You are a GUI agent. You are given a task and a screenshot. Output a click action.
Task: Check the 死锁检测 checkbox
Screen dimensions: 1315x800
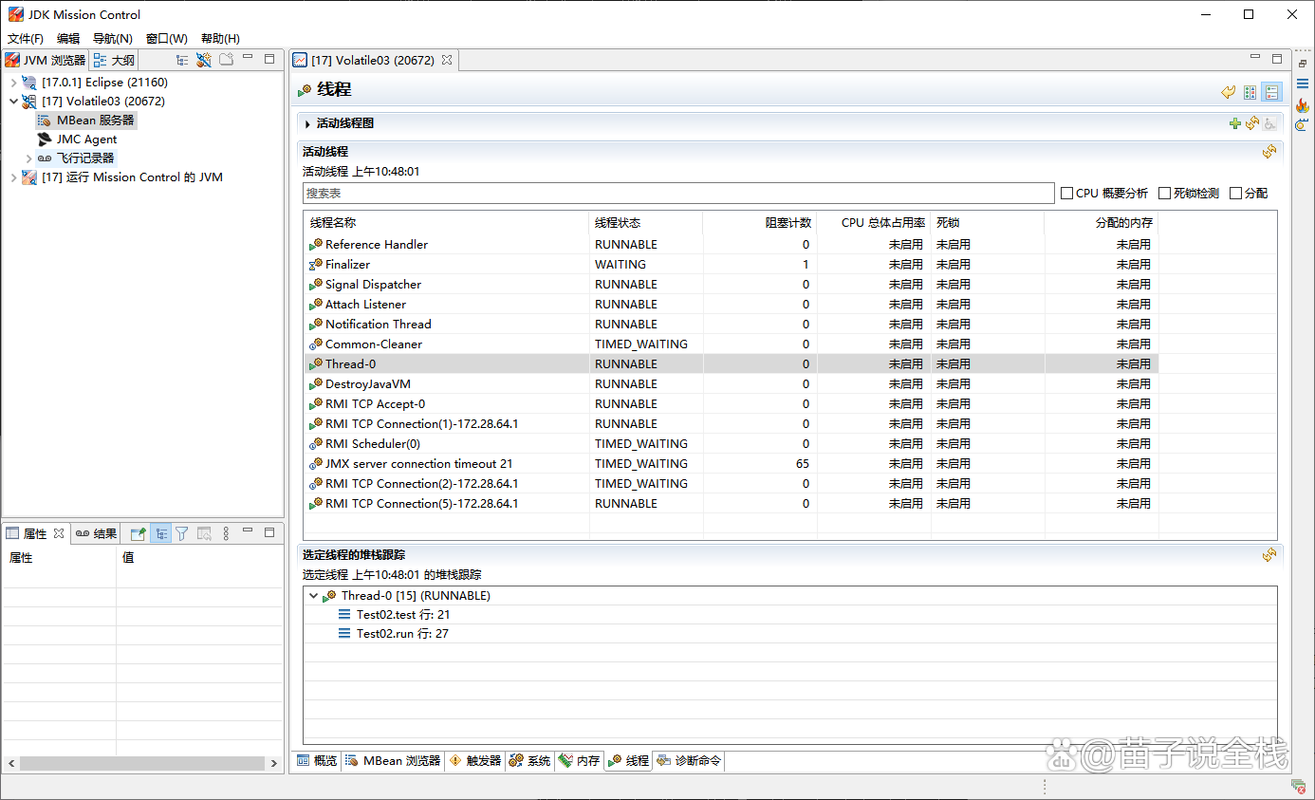pos(1164,193)
